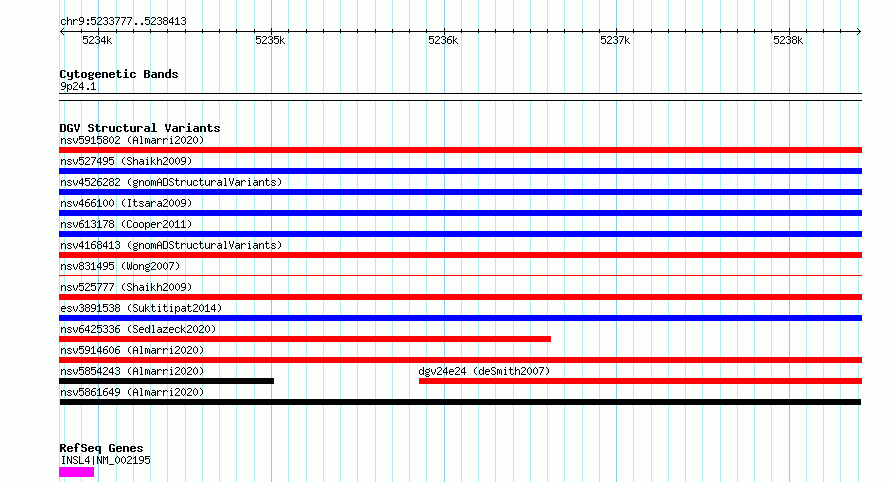
Task: Click the nsv613178 (Cooper2011) label
Action: tap(126, 224)
